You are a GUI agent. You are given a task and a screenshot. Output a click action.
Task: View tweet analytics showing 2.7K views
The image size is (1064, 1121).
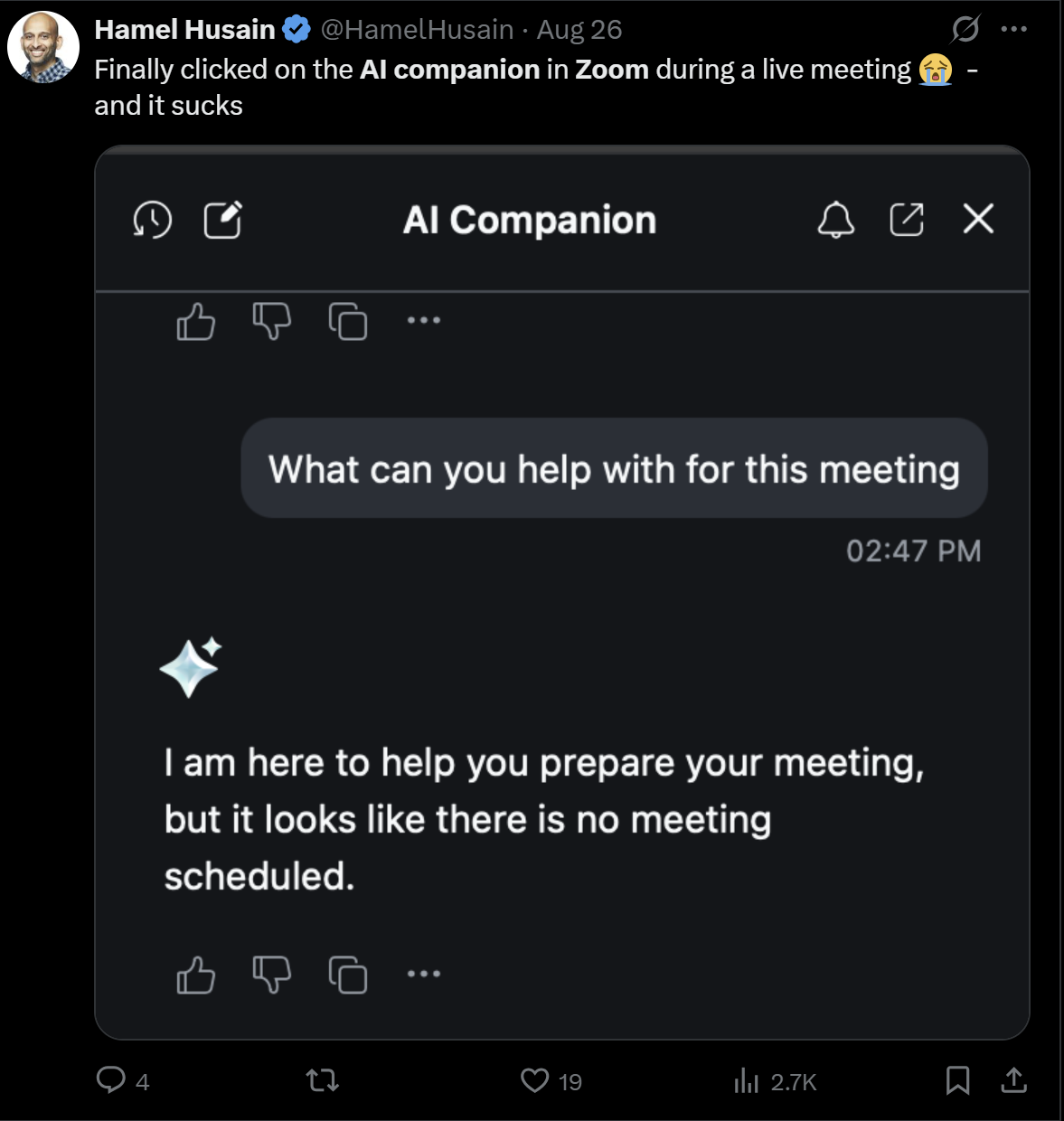pos(747,1080)
